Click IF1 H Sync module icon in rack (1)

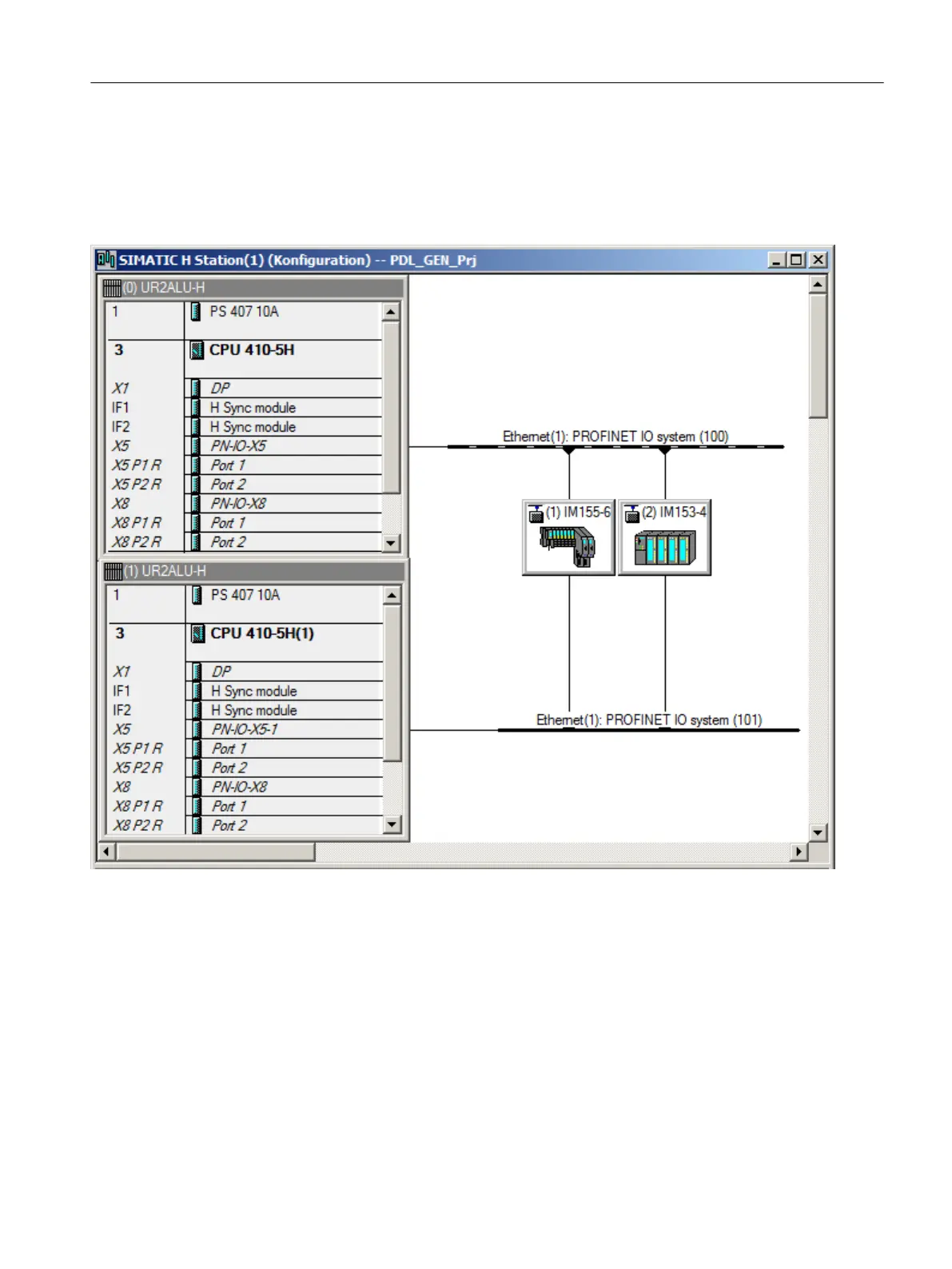point(197,691)
